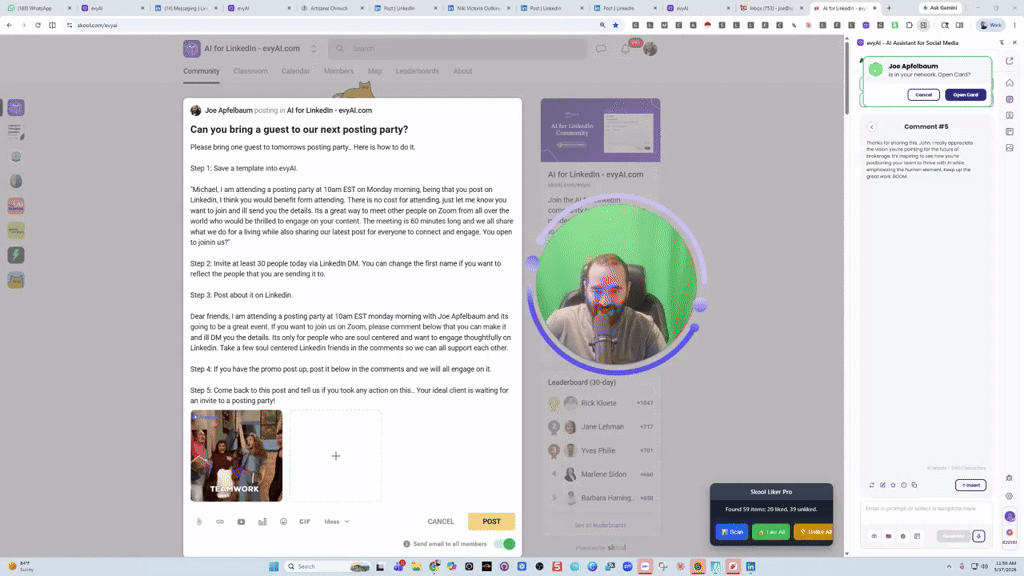1024x576 pixels.
Task: Bookmark page with the star icon
Action: point(615,25)
